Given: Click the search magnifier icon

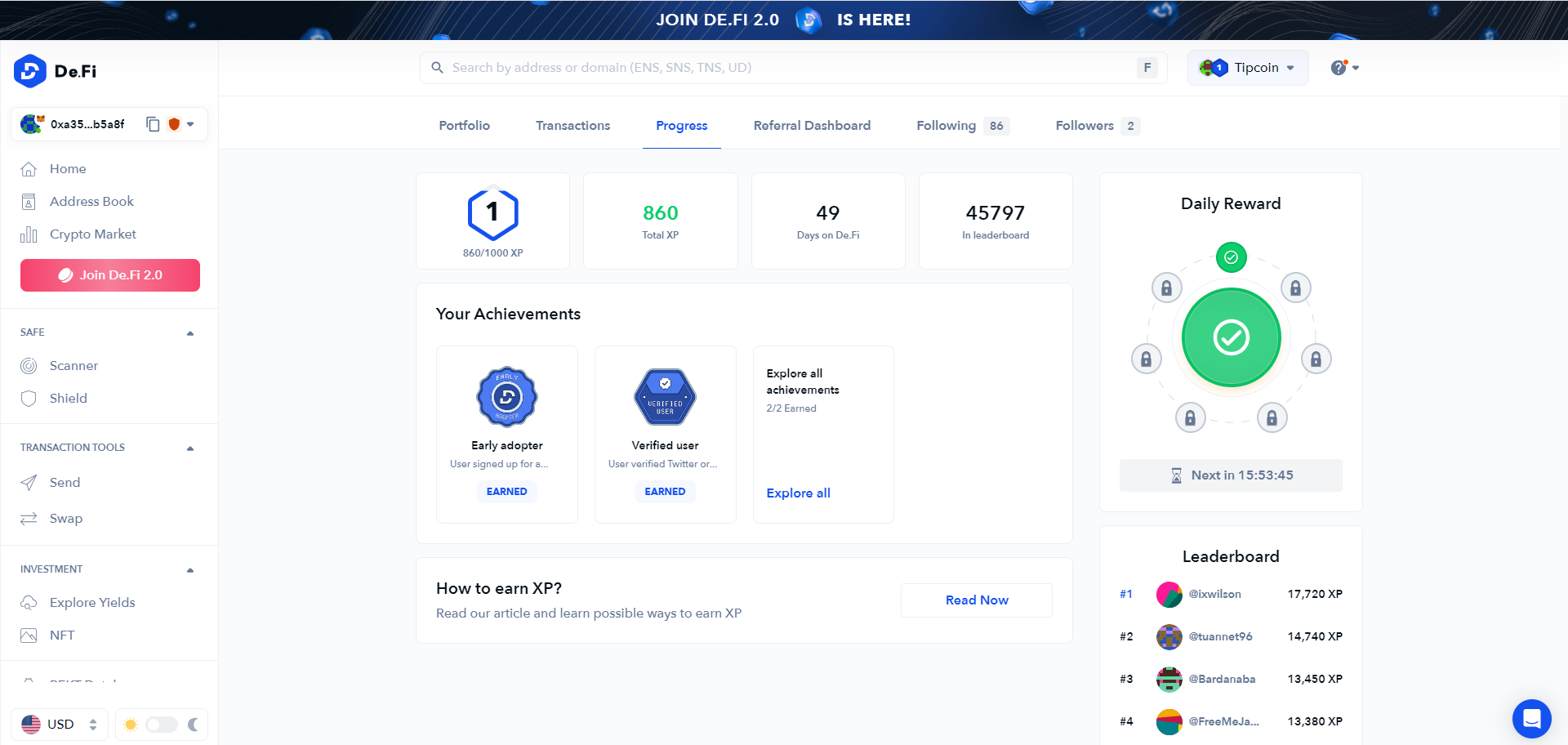Looking at the screenshot, I should 438,68.
